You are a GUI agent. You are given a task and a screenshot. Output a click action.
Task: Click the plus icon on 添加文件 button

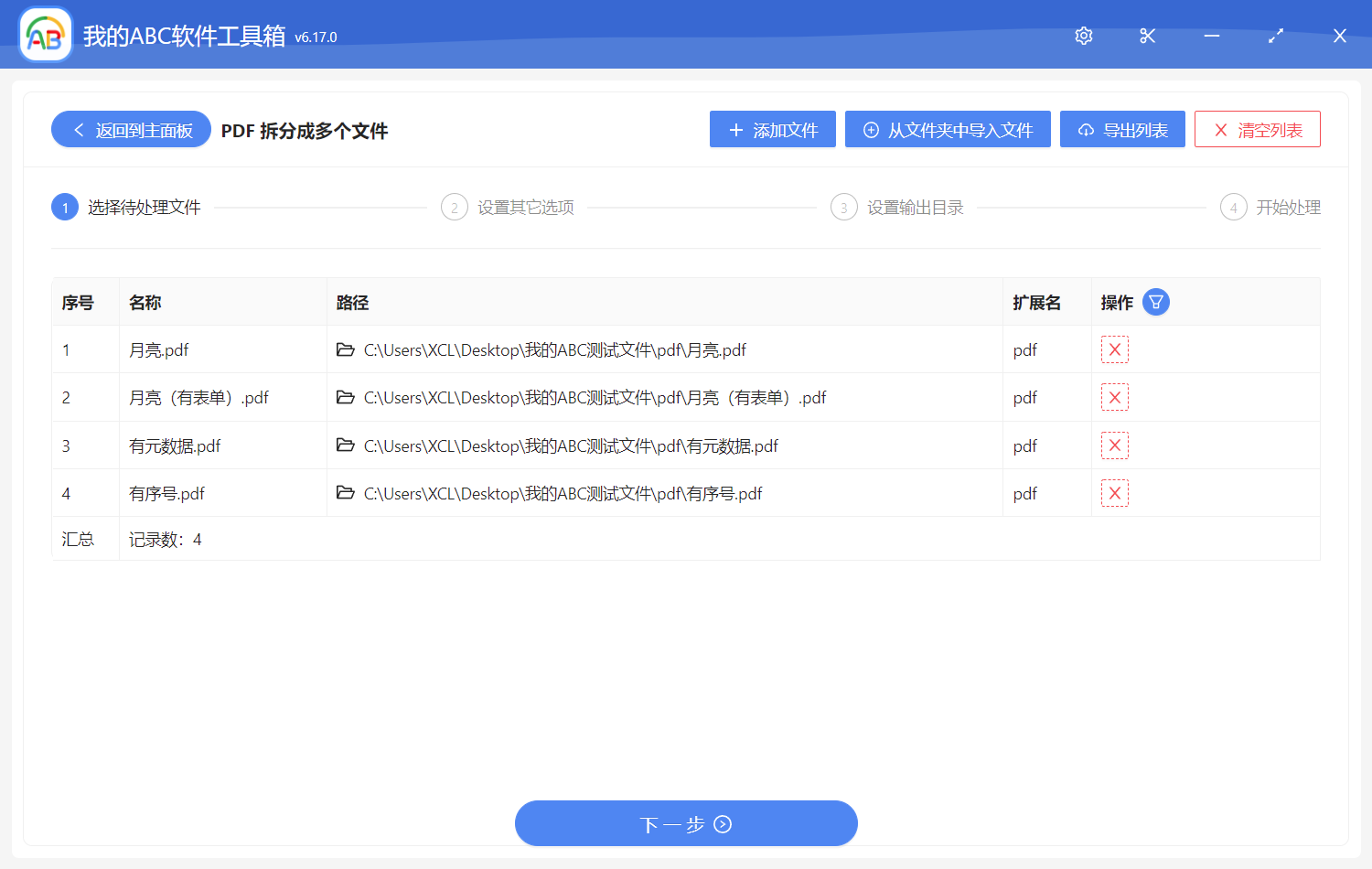[x=734, y=129]
